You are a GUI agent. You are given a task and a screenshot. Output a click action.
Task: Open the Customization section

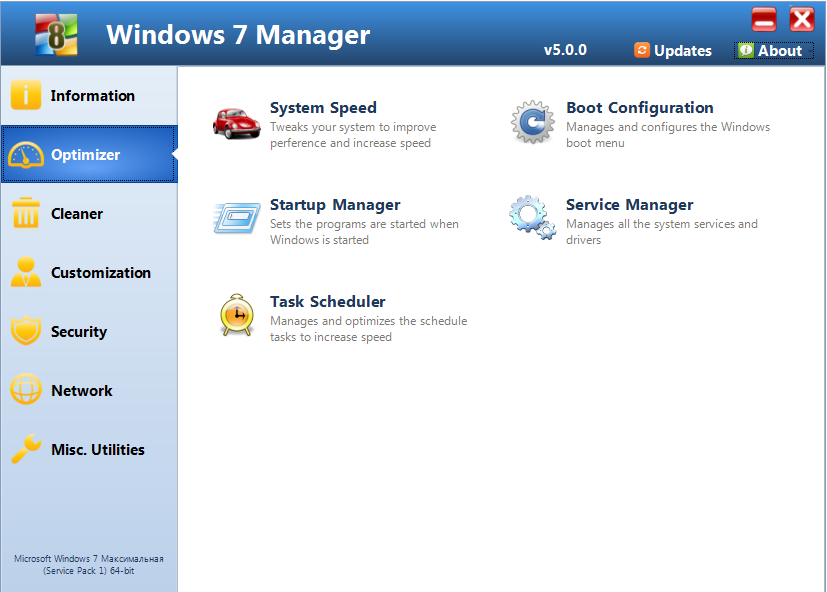point(89,272)
